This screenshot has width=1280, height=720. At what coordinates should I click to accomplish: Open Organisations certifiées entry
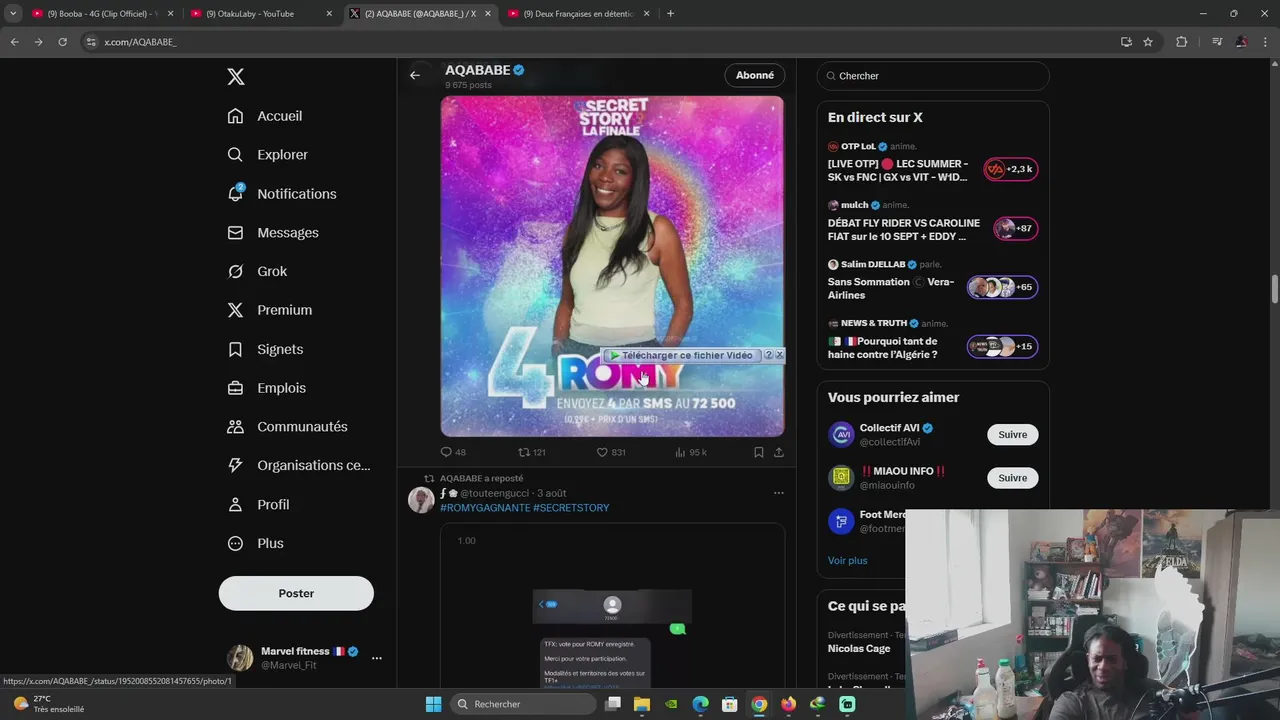[299, 465]
